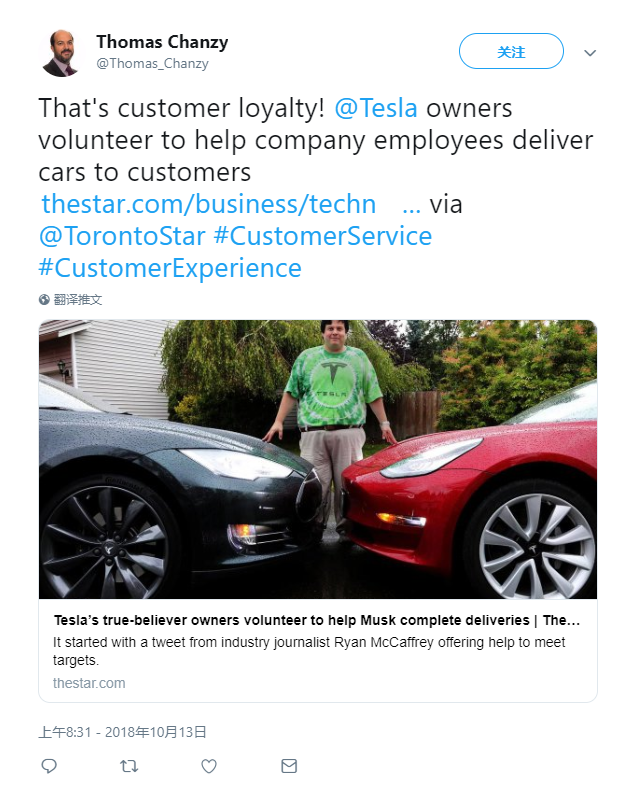Visit the @TorontoStar profile mention
The height and width of the screenshot is (791, 637).
122,236
